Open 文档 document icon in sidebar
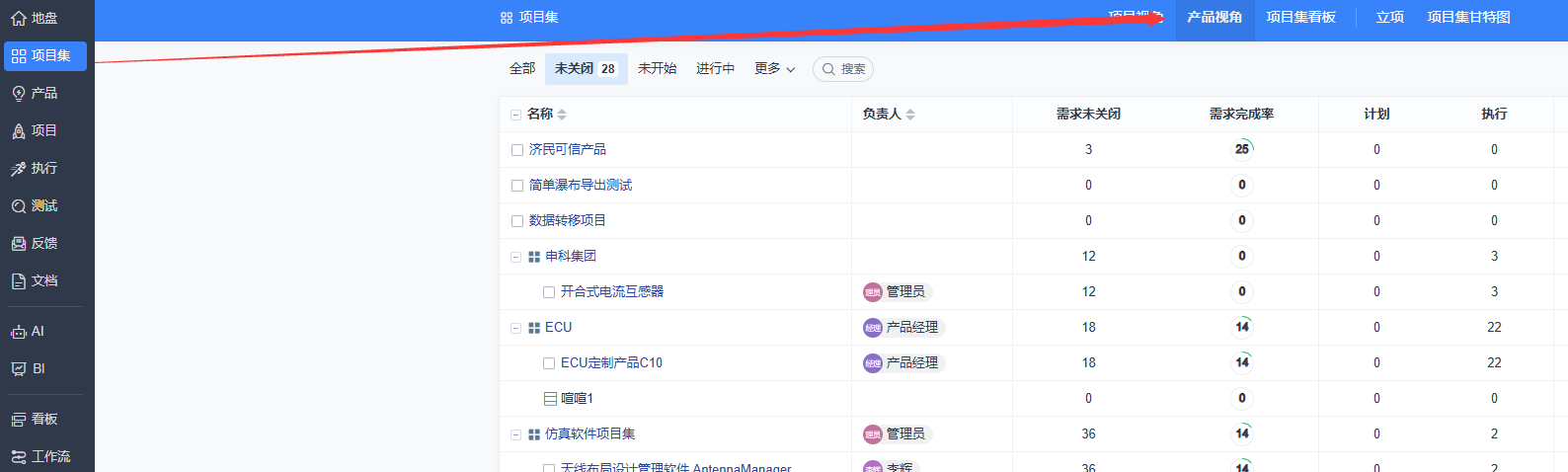The width and height of the screenshot is (1568, 472). (19, 281)
